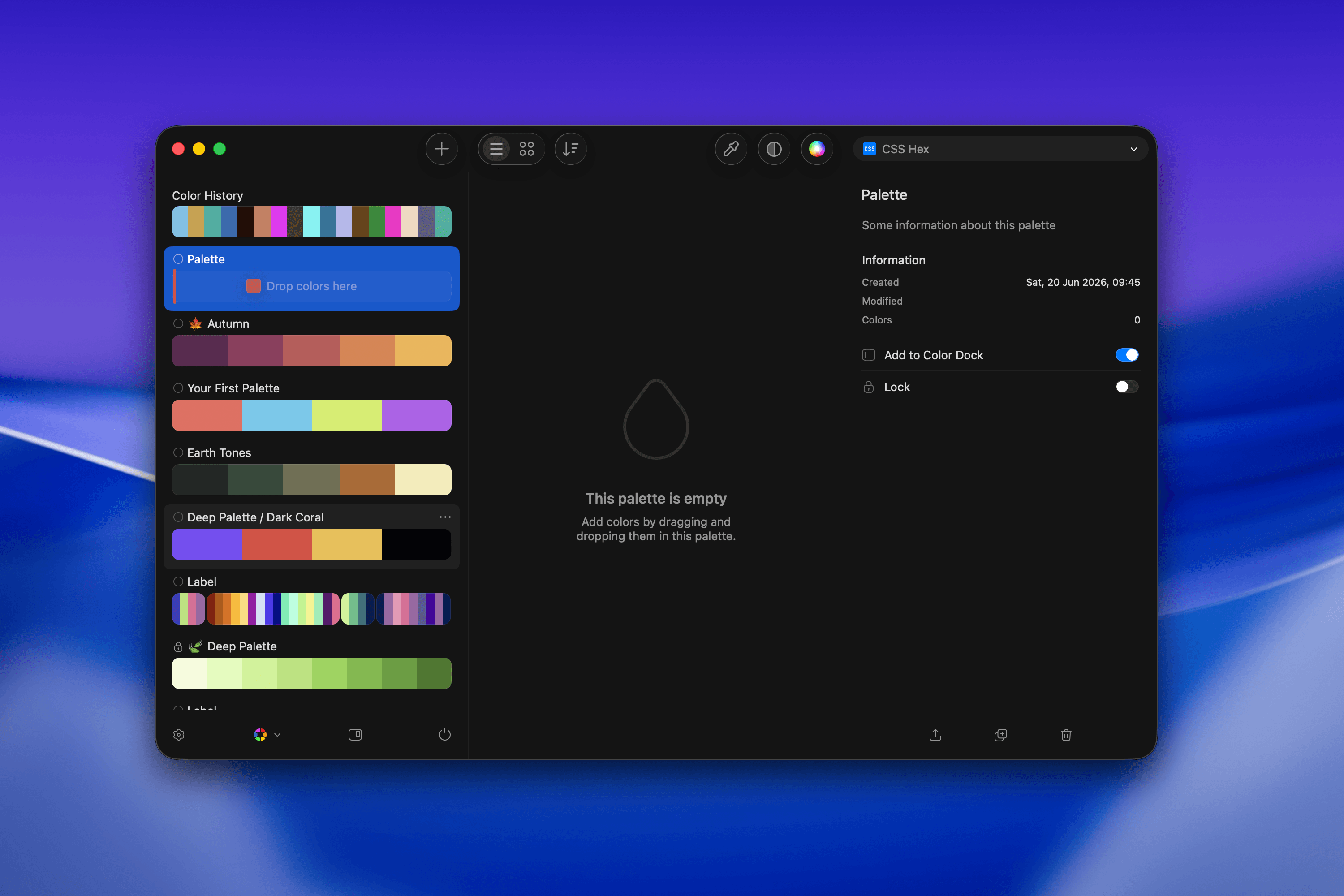Click the Colors count value 0
Screen dimensions: 1344x896
(x=1137, y=320)
